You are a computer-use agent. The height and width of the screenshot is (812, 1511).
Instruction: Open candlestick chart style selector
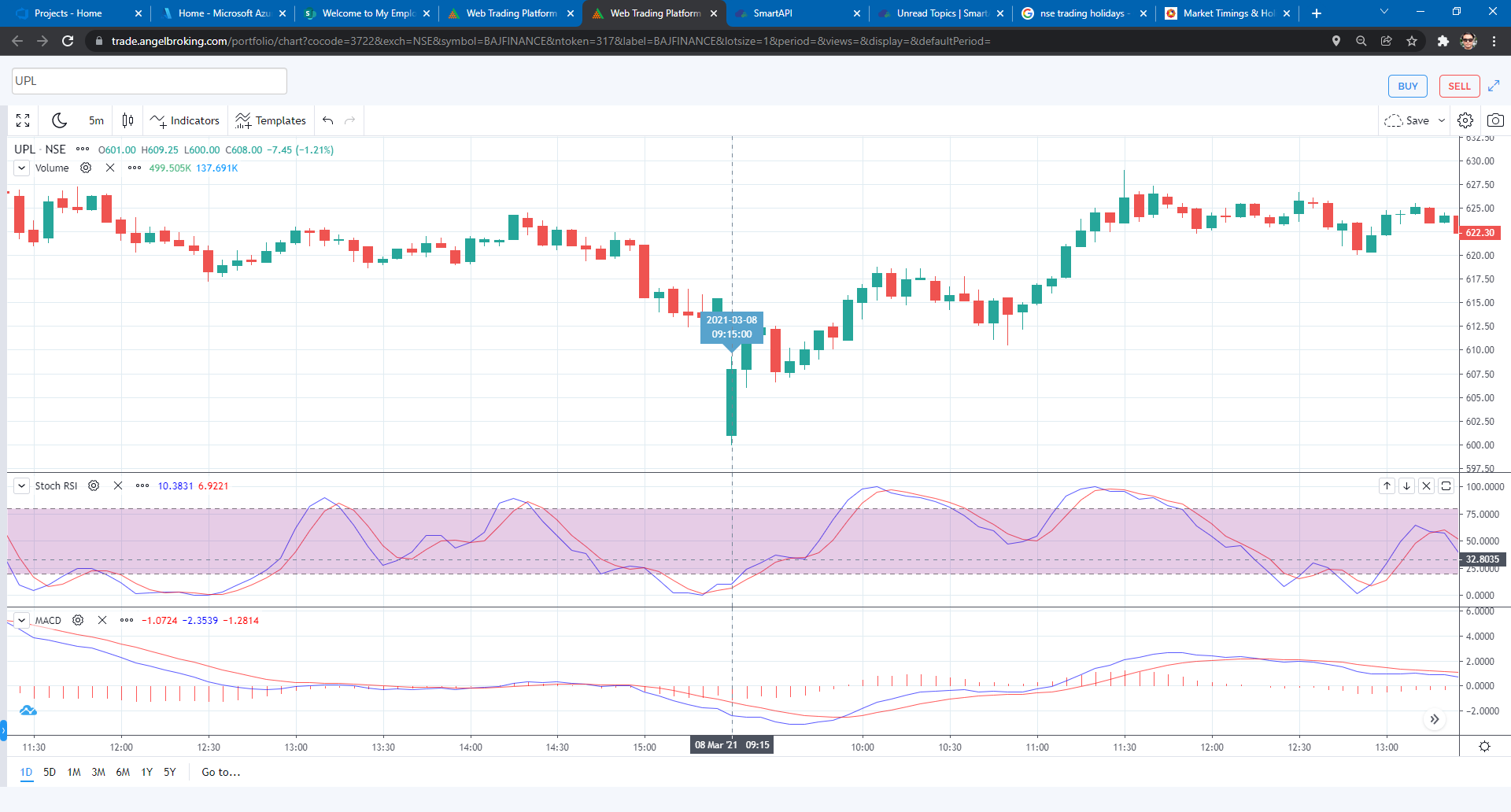coord(127,120)
